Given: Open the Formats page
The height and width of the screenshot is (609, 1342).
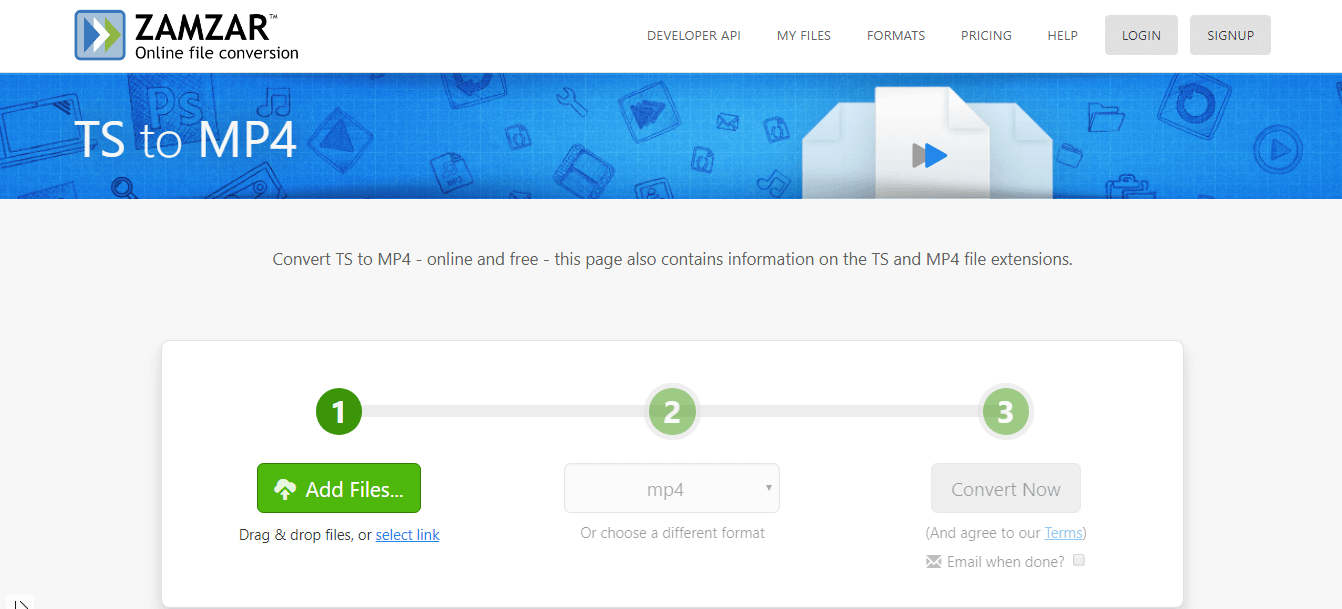Looking at the screenshot, I should click(895, 35).
